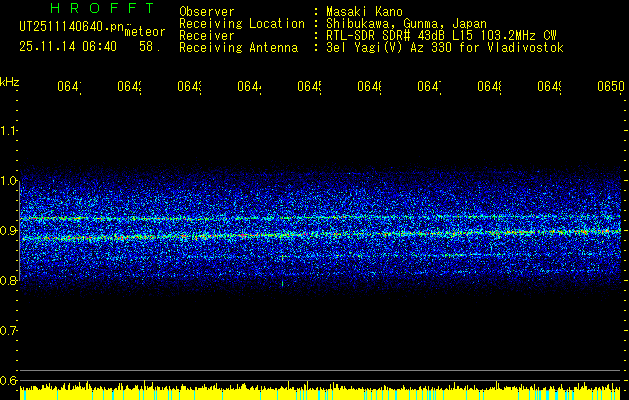Click the 3el Yagi antenna description
Viewport: 629px width, 400px height.
pyautogui.click(x=445, y=48)
